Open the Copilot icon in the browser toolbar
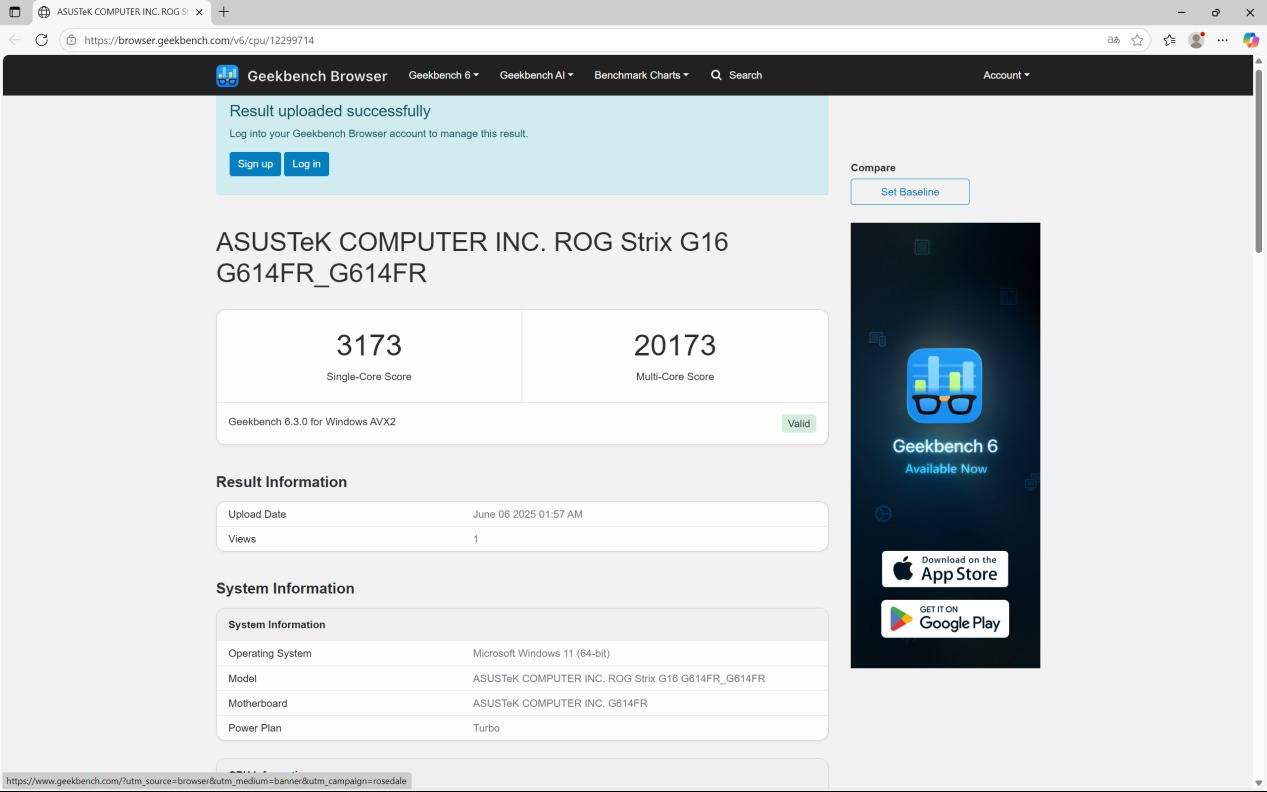The width and height of the screenshot is (1267, 792). click(1250, 40)
